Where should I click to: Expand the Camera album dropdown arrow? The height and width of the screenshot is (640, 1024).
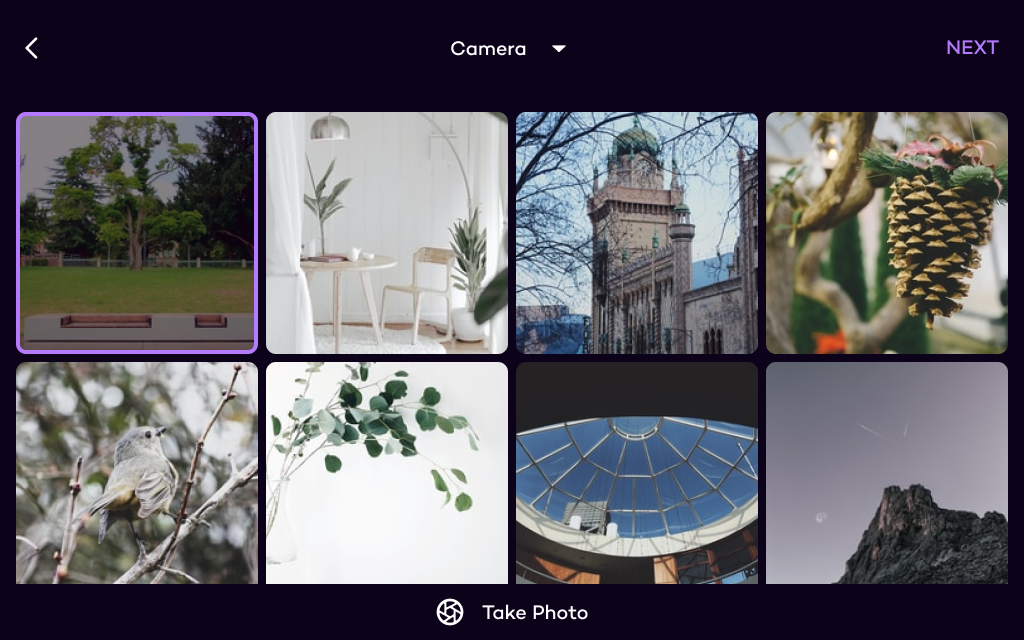click(x=559, y=48)
